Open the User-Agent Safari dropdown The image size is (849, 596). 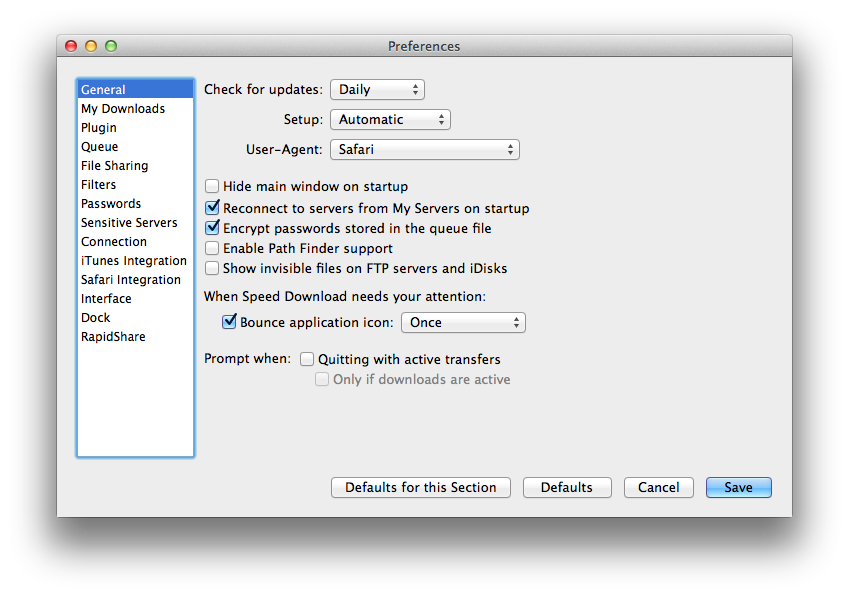click(x=424, y=150)
